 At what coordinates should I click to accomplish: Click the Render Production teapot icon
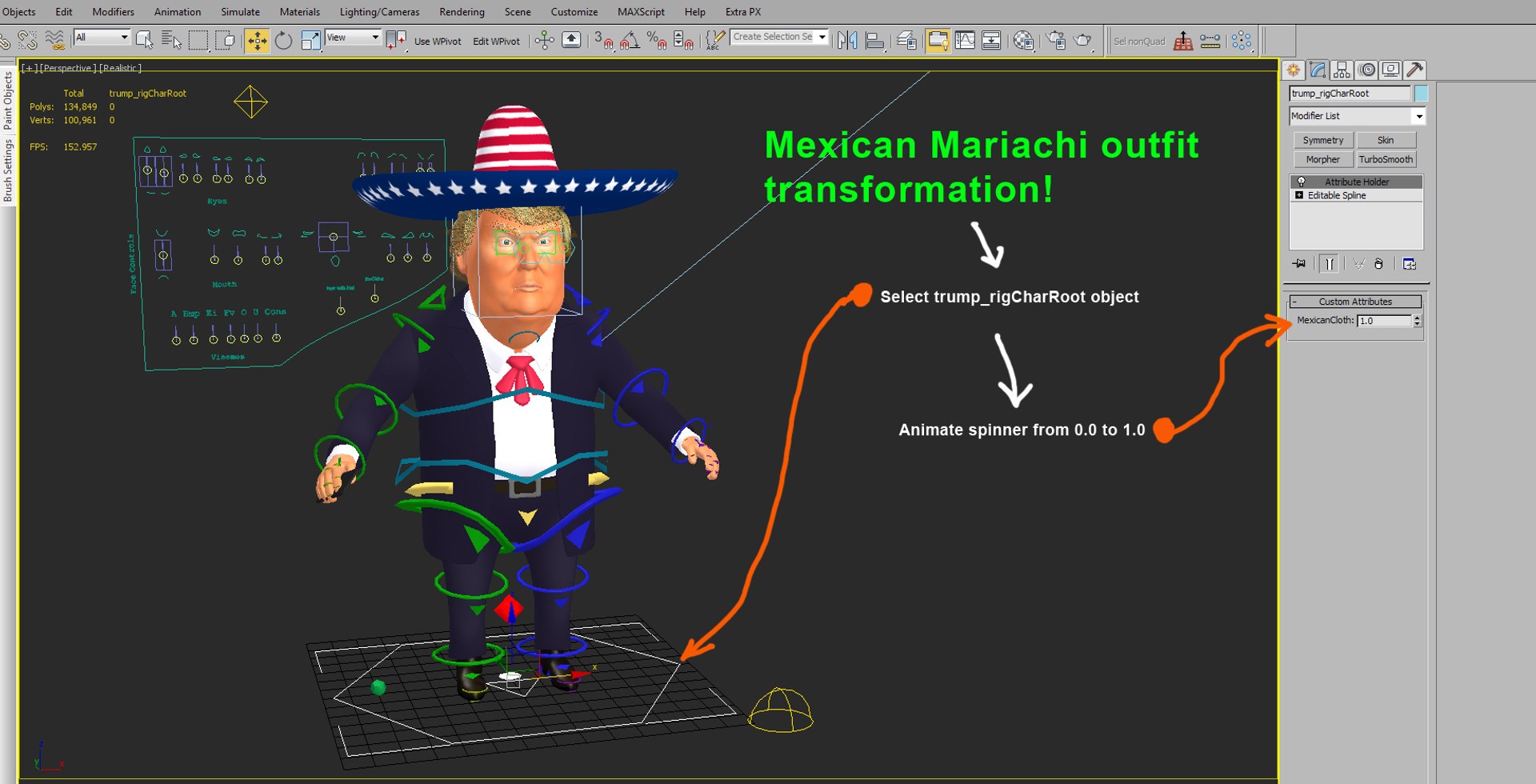(1082, 40)
